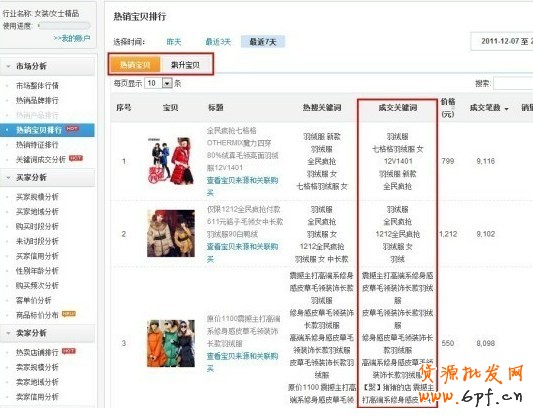Select 最近3天 time range
The height and width of the screenshot is (418, 533).
click(218, 42)
